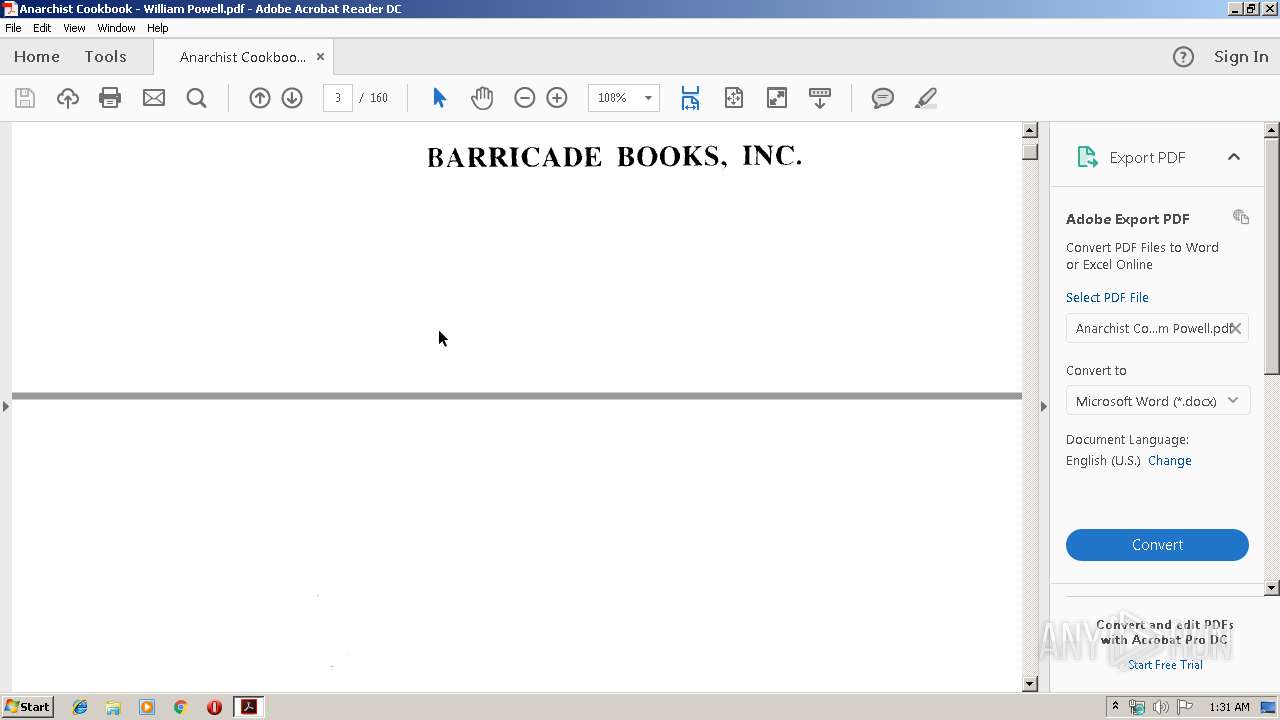Open the Read mode icon

(x=820, y=98)
